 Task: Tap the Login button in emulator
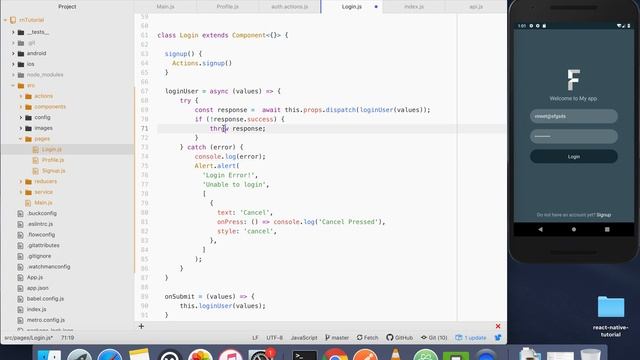click(573, 156)
